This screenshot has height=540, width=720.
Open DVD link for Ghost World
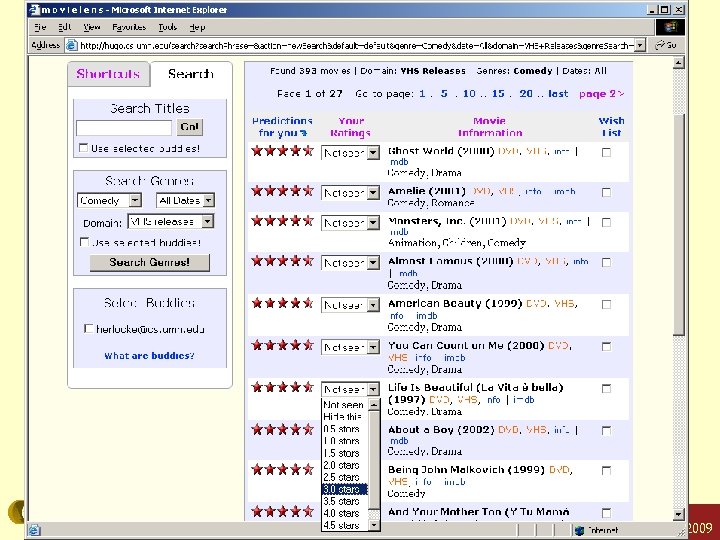508,151
